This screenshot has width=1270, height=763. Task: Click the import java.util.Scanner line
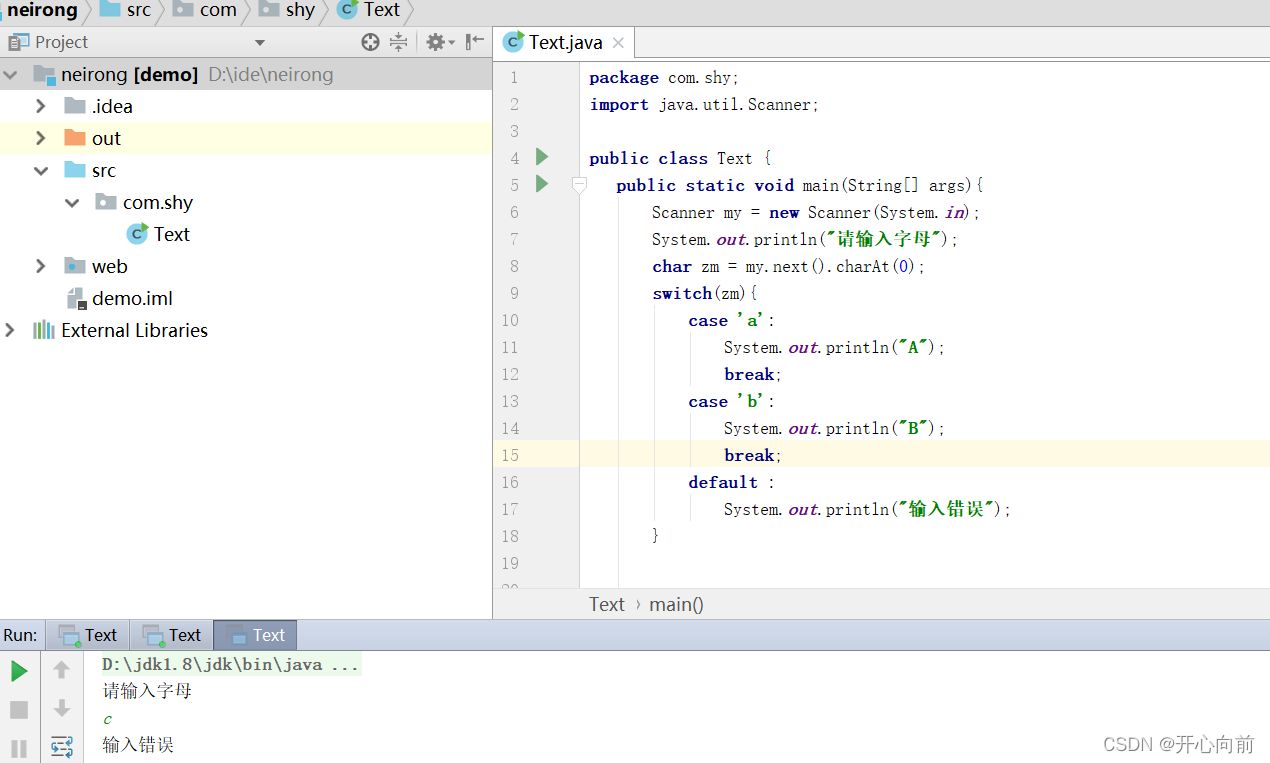pyautogui.click(x=704, y=104)
